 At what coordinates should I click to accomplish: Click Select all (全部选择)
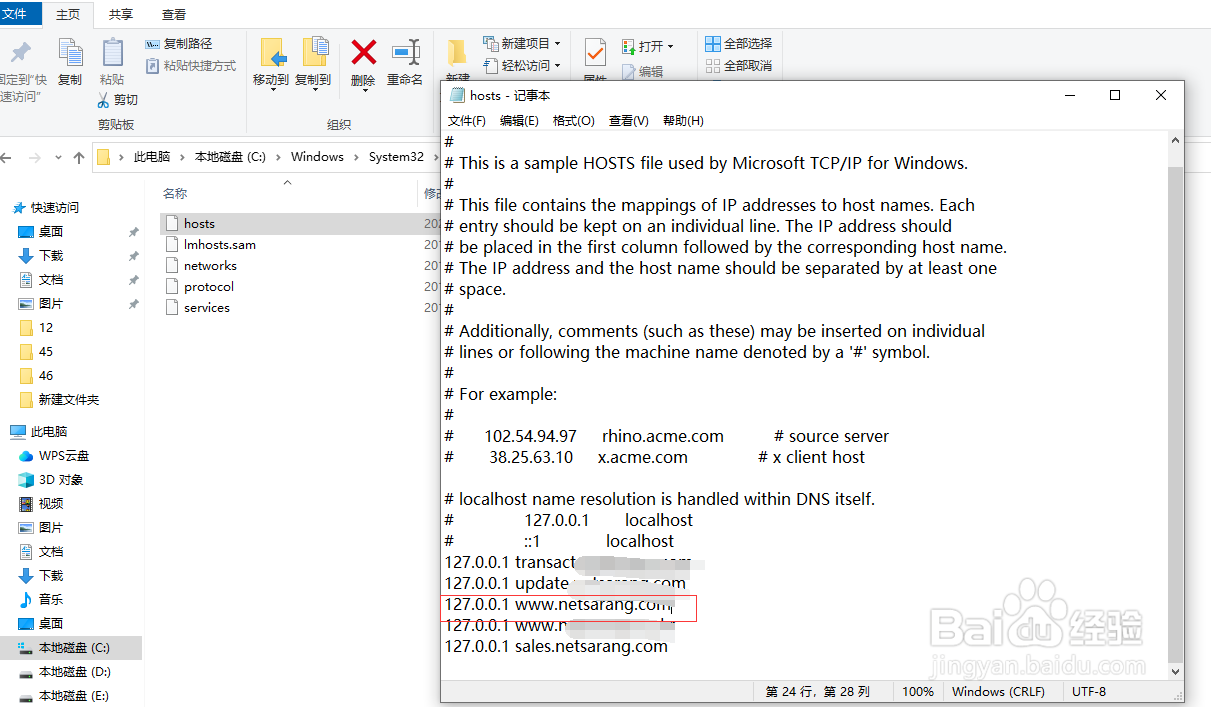[x=739, y=44]
